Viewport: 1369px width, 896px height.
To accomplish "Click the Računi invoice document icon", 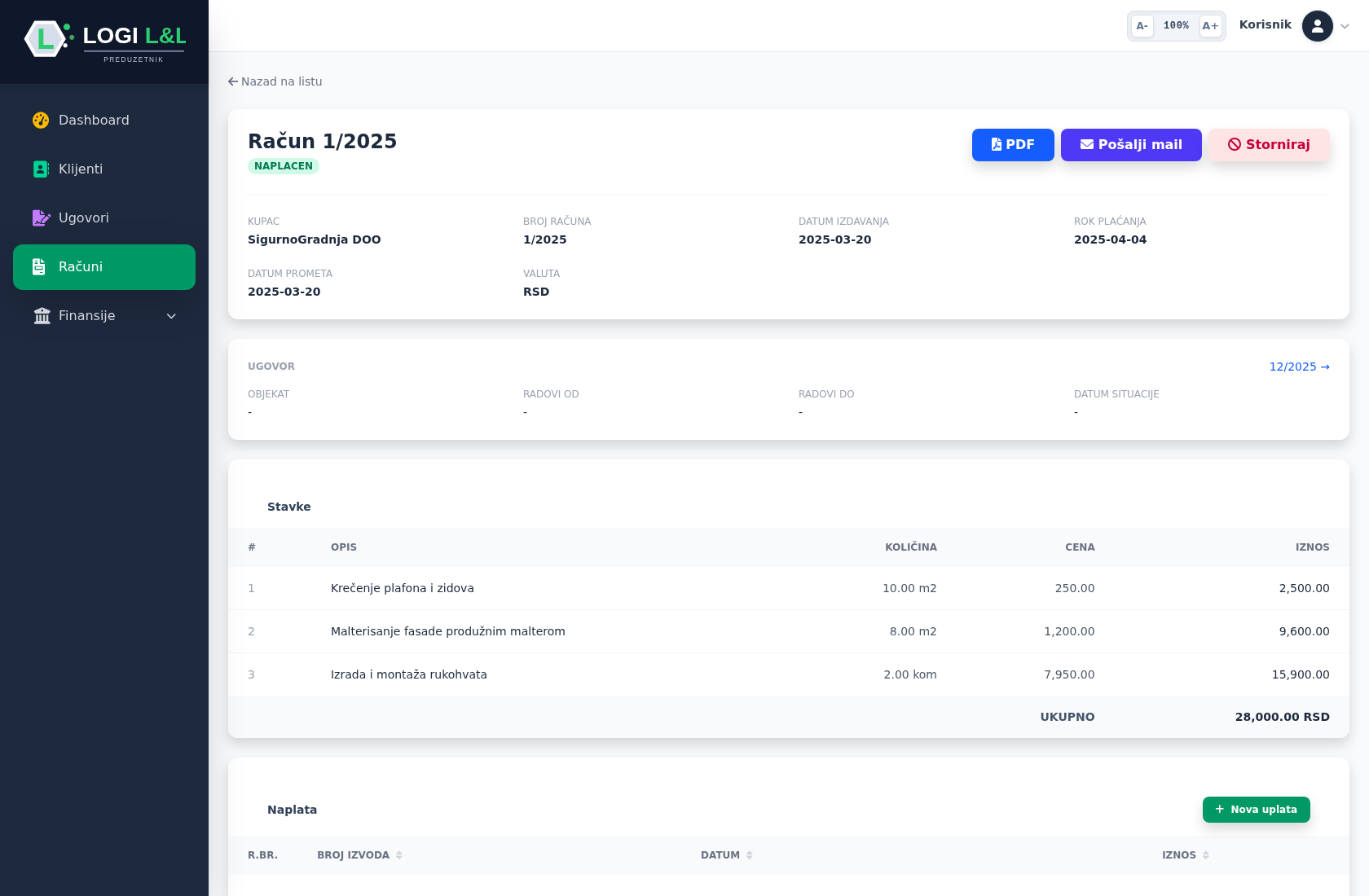I will [x=39, y=266].
